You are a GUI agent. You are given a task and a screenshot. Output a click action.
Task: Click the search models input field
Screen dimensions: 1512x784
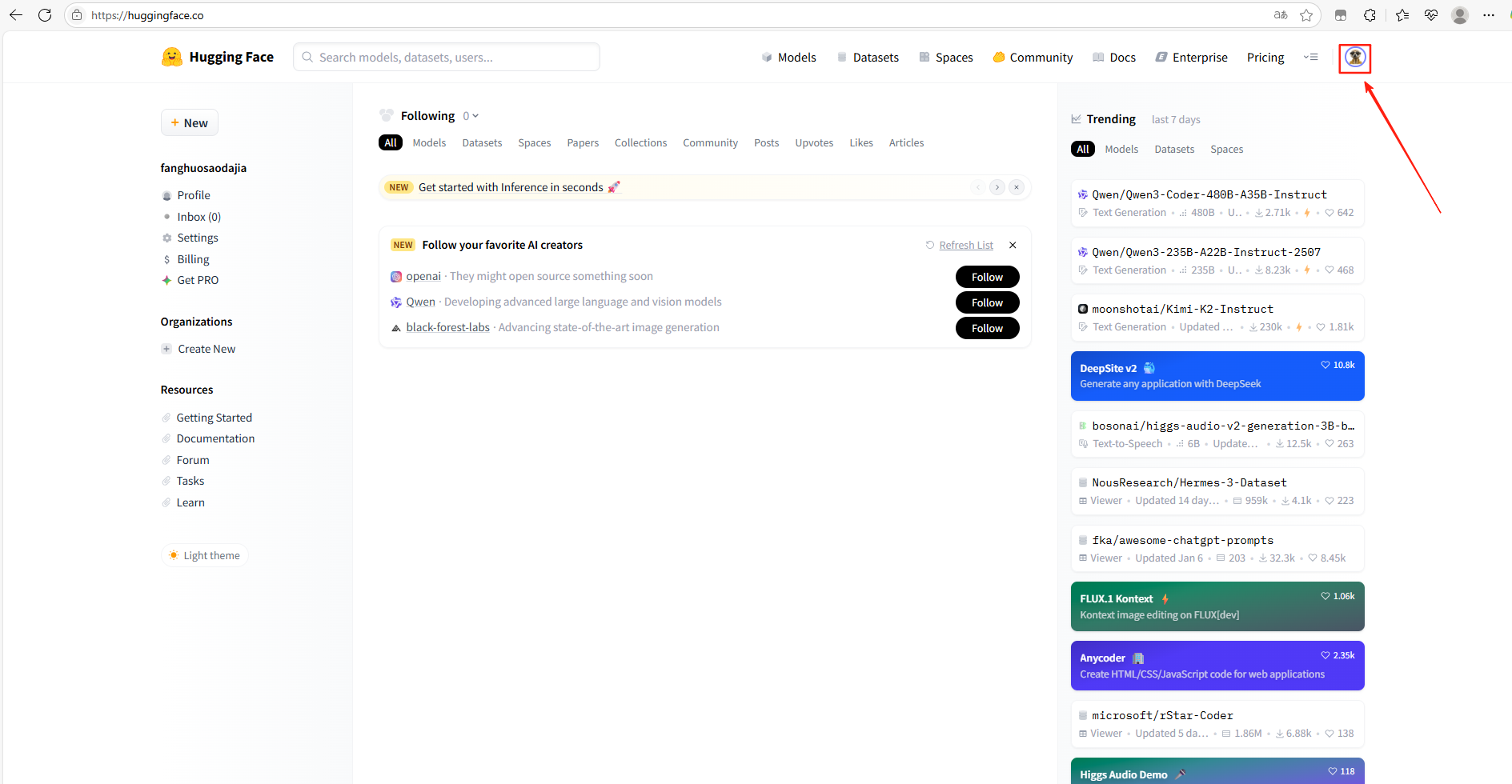click(x=447, y=57)
